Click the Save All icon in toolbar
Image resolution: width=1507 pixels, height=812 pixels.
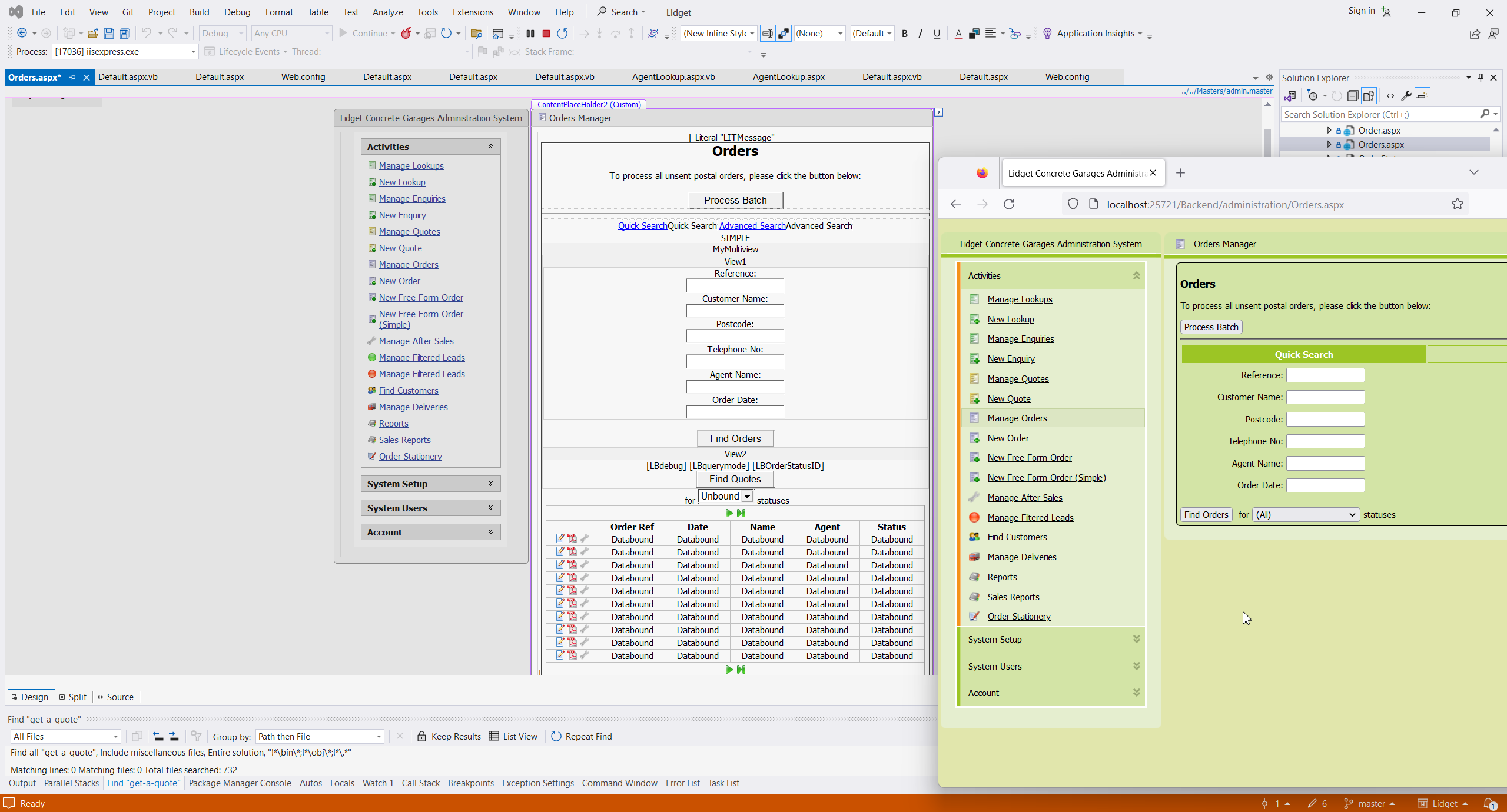[124, 34]
